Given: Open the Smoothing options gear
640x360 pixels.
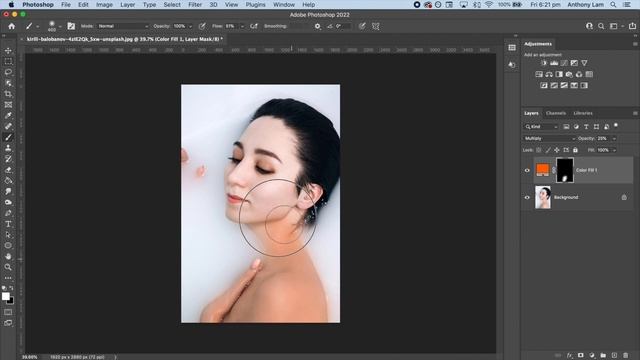Looking at the screenshot, I should (318, 26).
